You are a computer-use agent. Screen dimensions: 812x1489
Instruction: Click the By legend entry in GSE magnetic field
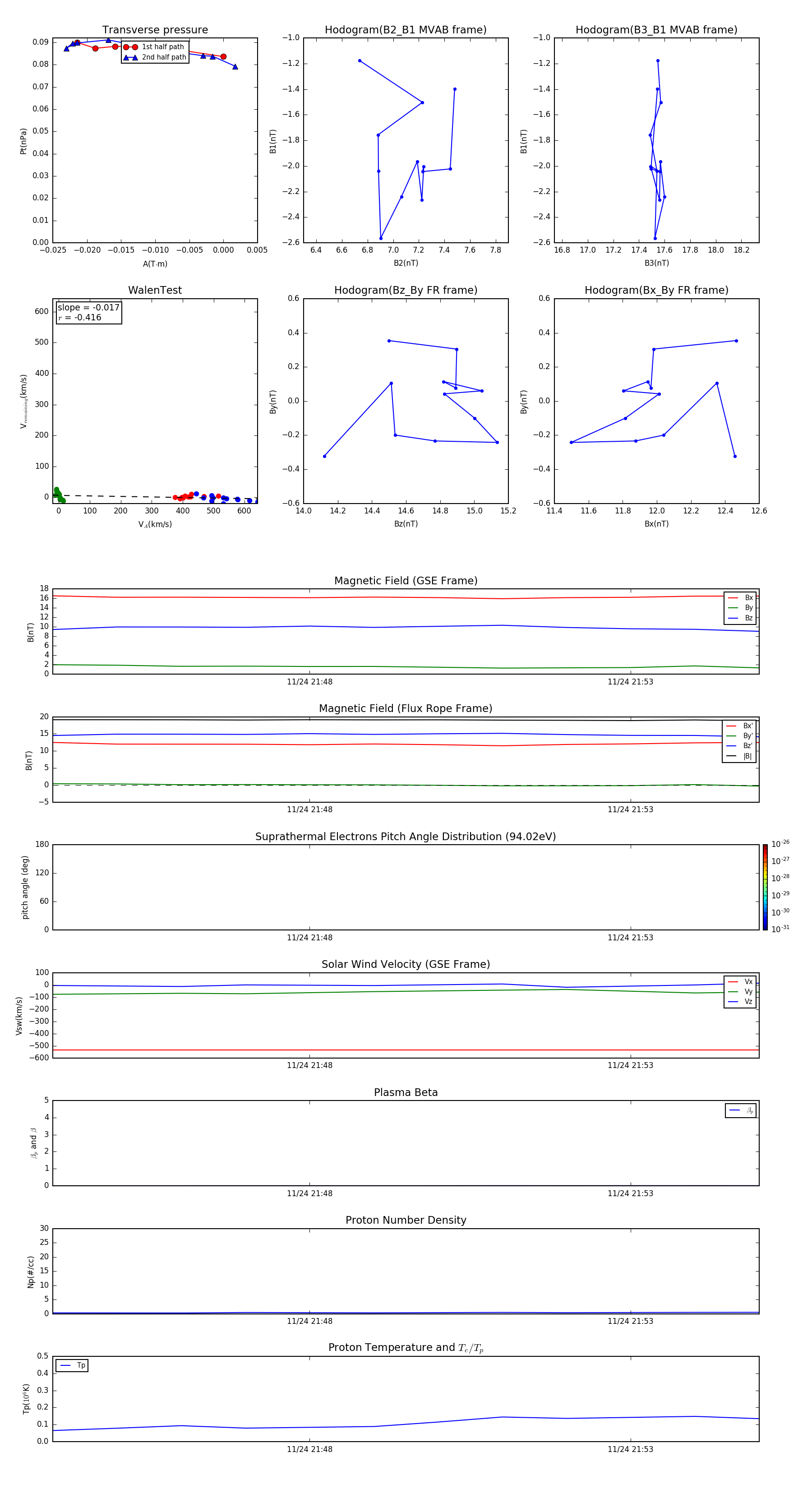(740, 607)
